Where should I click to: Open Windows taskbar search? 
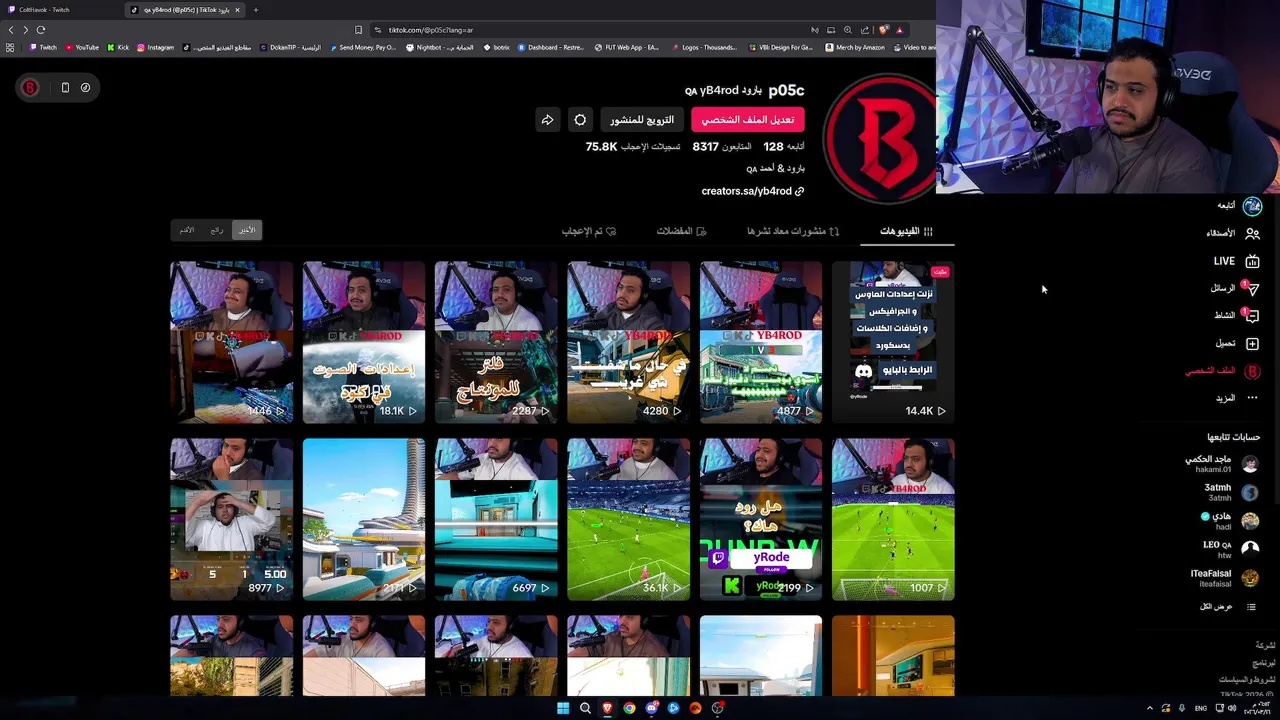[585, 708]
